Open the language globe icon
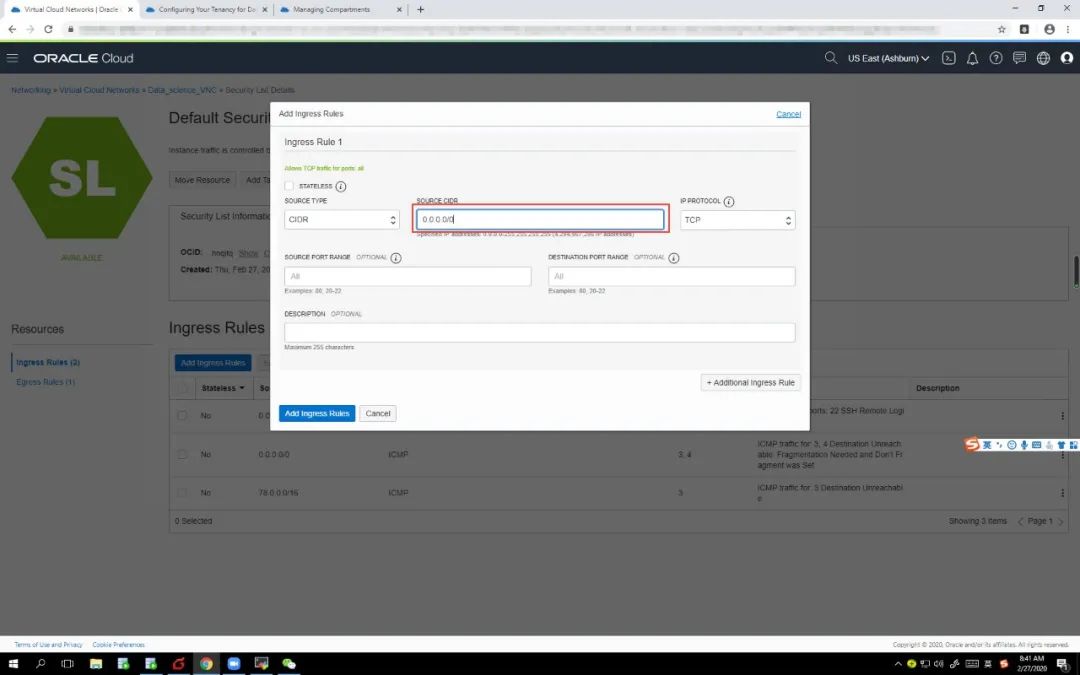 [1043, 58]
